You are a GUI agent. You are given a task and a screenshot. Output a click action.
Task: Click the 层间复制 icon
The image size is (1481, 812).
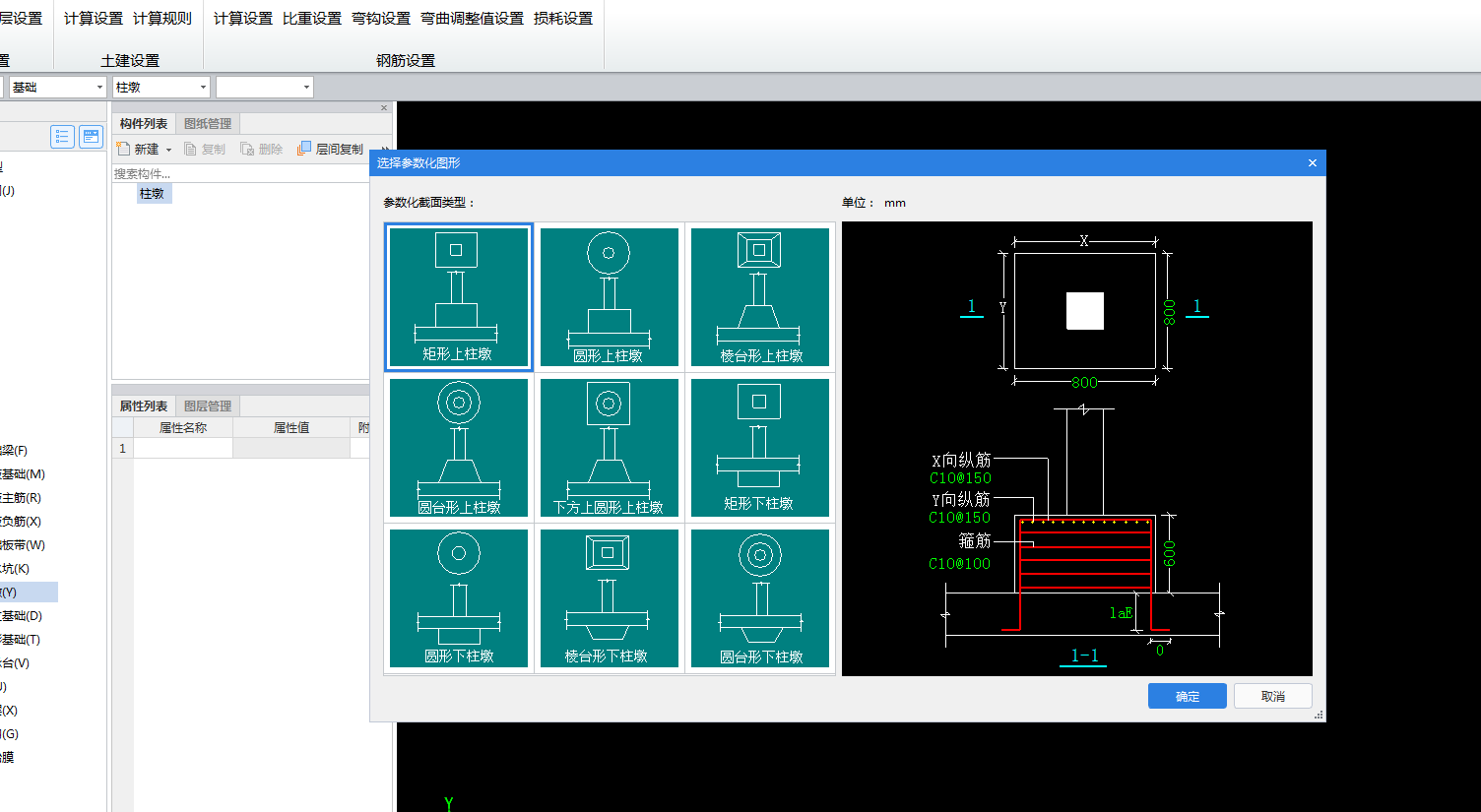[x=304, y=149]
